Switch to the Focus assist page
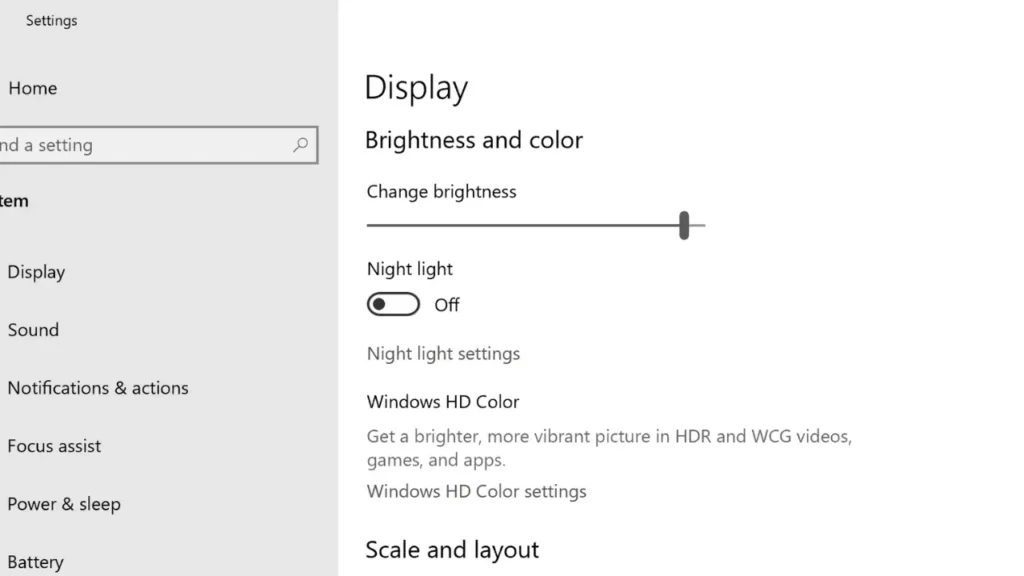 (x=54, y=446)
